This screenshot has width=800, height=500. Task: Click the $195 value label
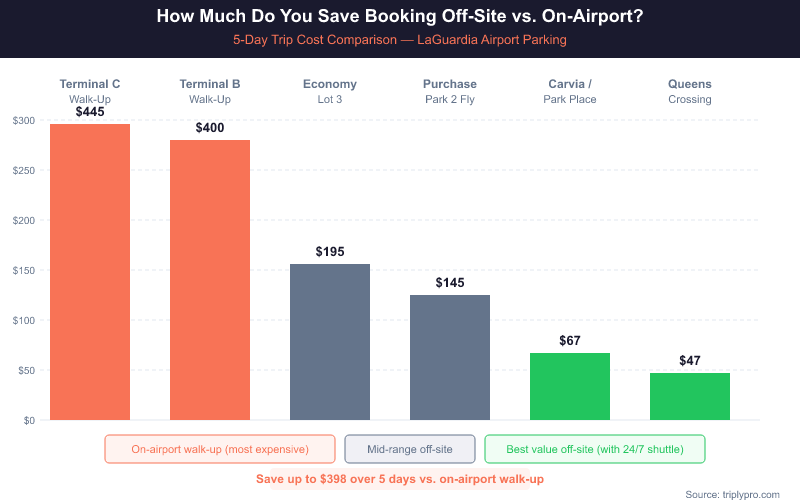tap(330, 251)
